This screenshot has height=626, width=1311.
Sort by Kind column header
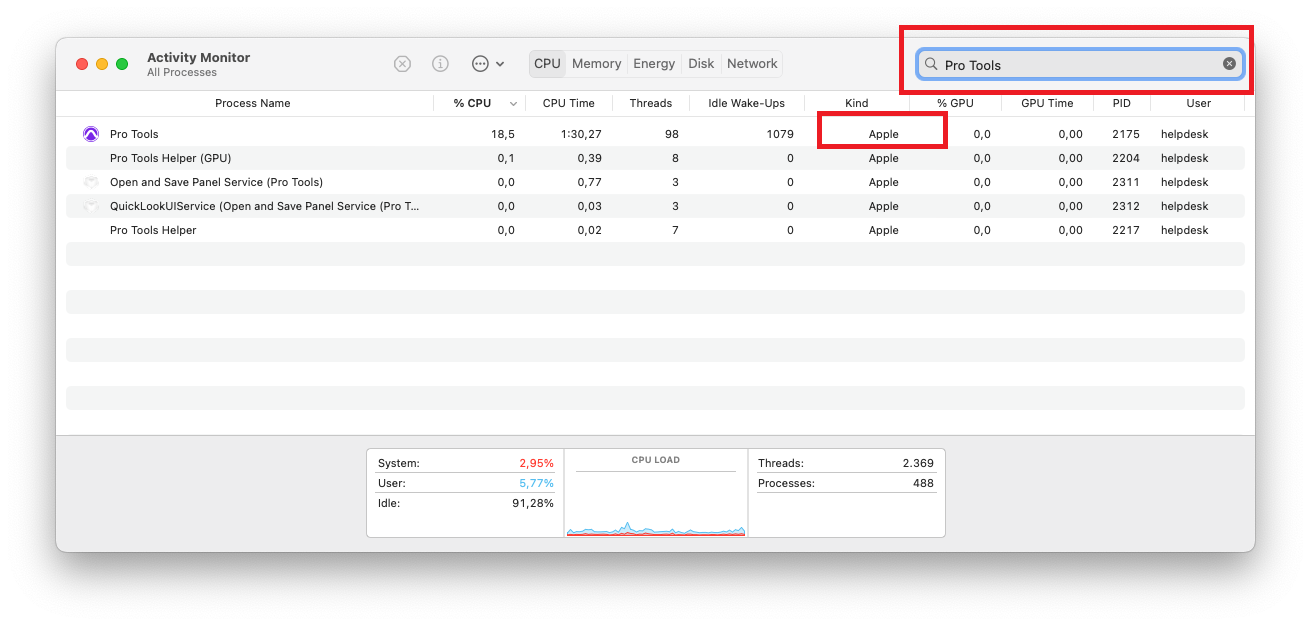[856, 103]
